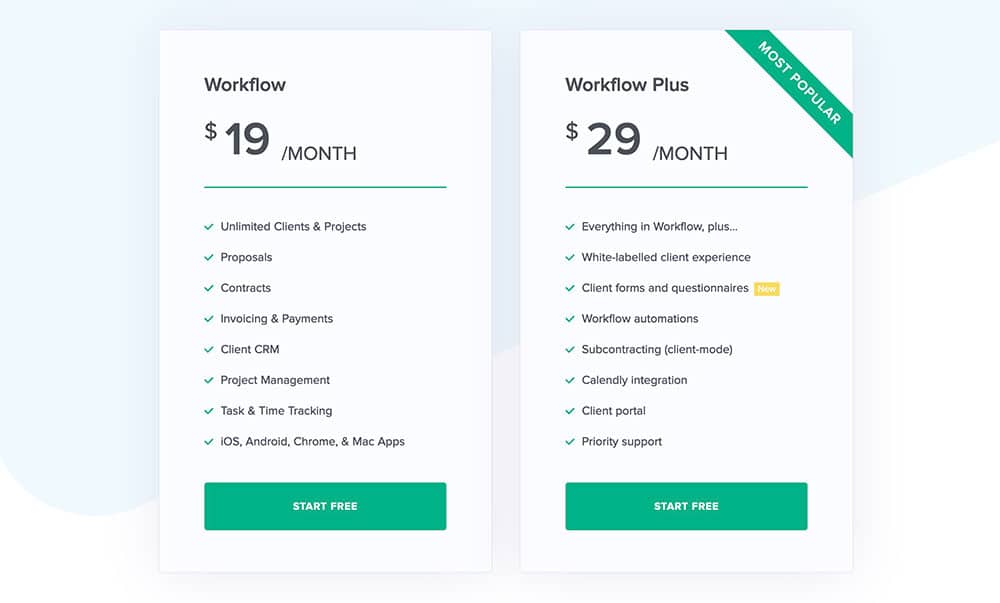Click checkmark beside Priority support
1000x603 pixels.
tap(570, 442)
